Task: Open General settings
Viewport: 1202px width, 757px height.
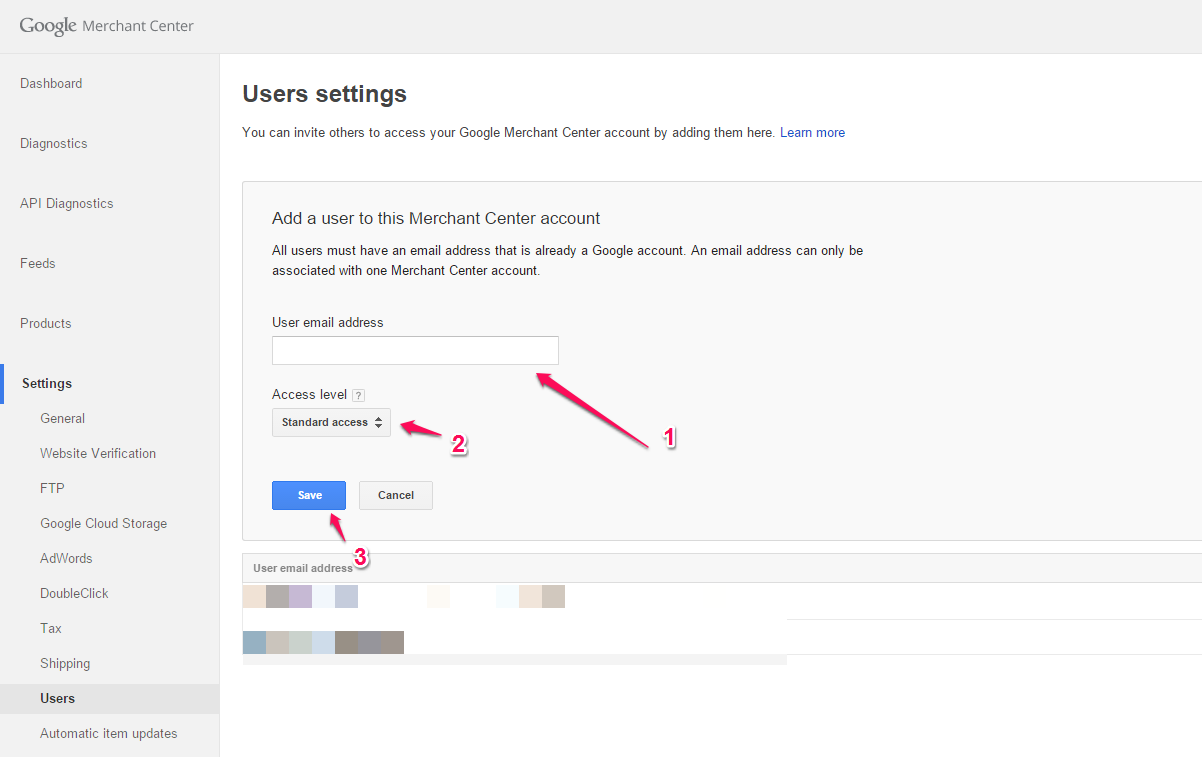Action: (63, 418)
